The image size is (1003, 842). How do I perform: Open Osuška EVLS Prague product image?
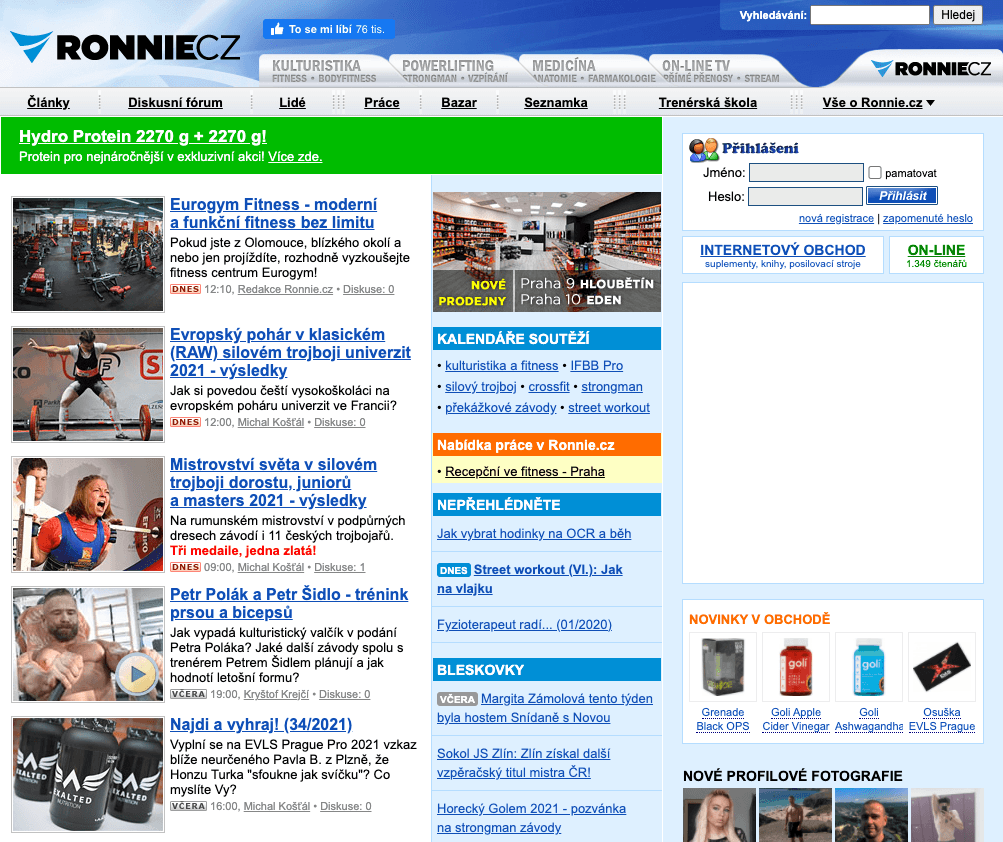[x=942, y=668]
